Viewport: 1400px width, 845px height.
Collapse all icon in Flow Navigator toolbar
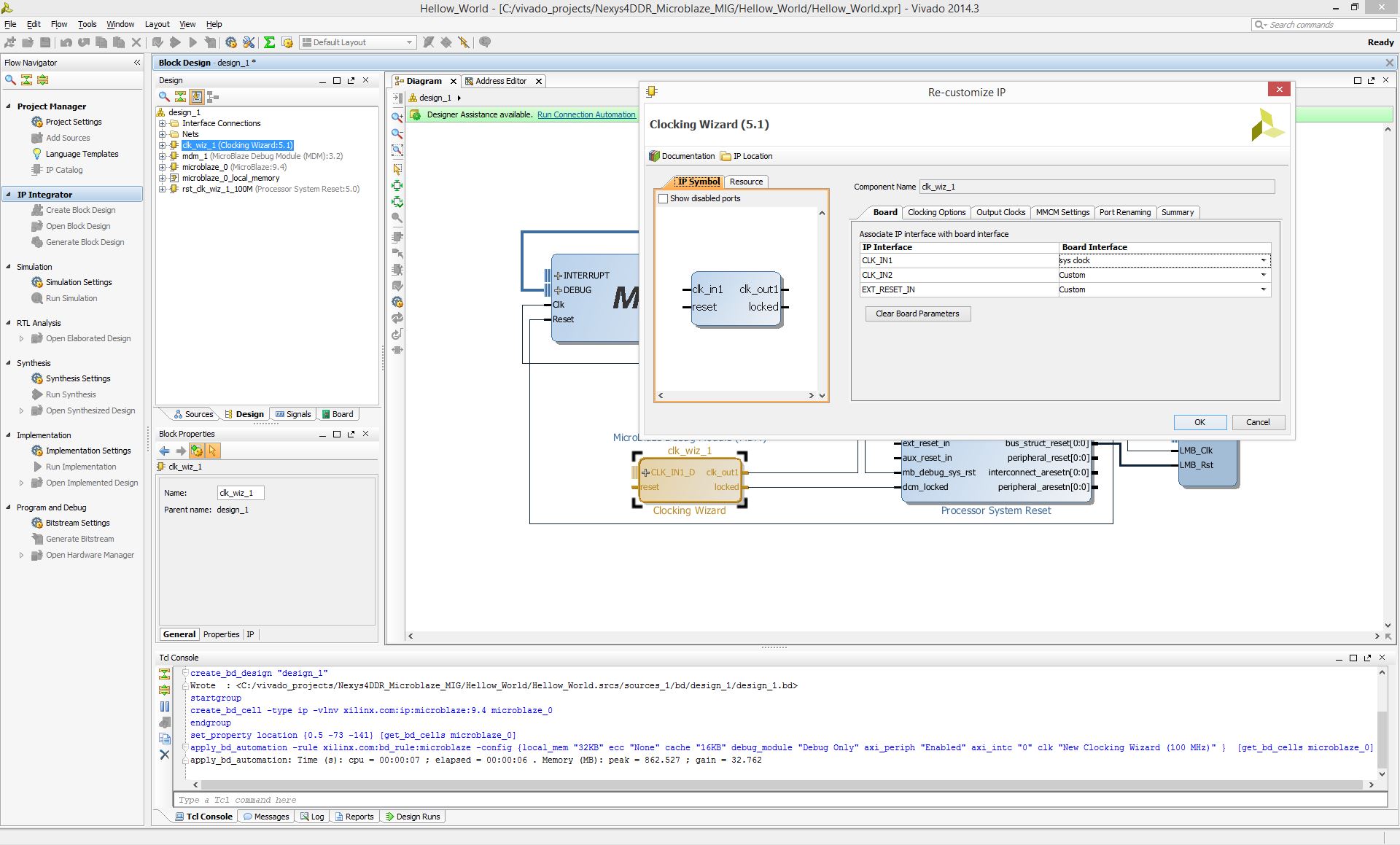point(26,79)
